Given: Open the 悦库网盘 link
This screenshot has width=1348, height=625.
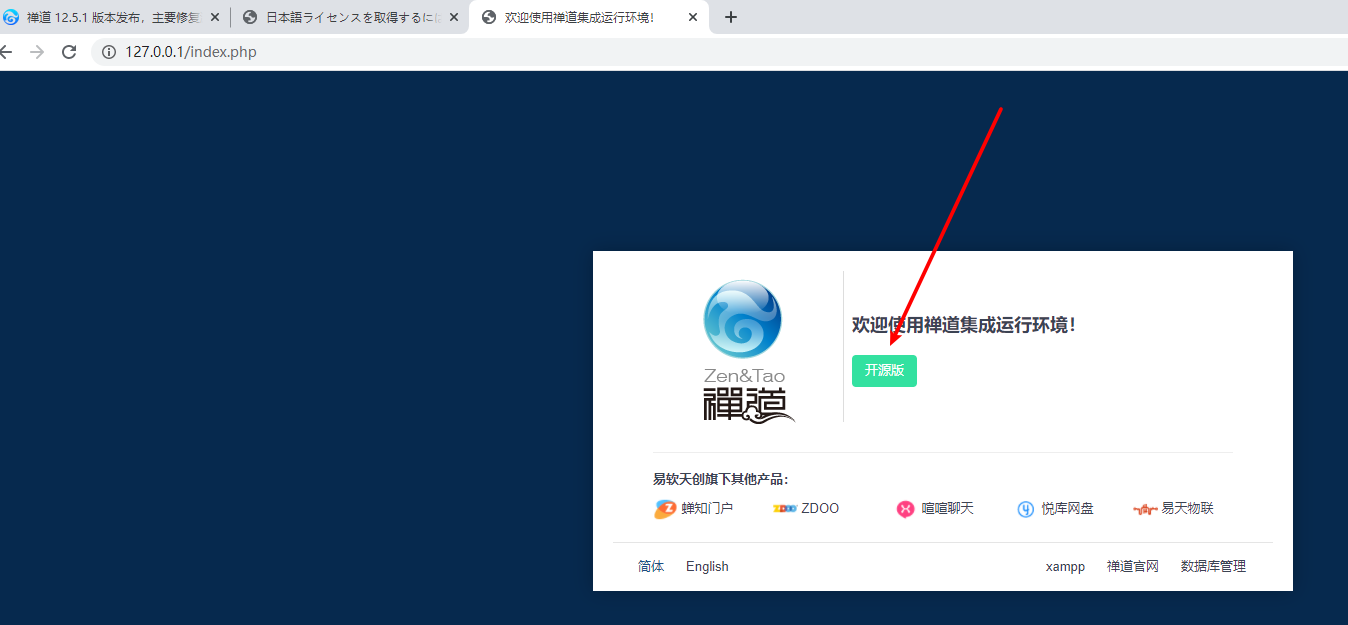Looking at the screenshot, I should coord(1067,508).
